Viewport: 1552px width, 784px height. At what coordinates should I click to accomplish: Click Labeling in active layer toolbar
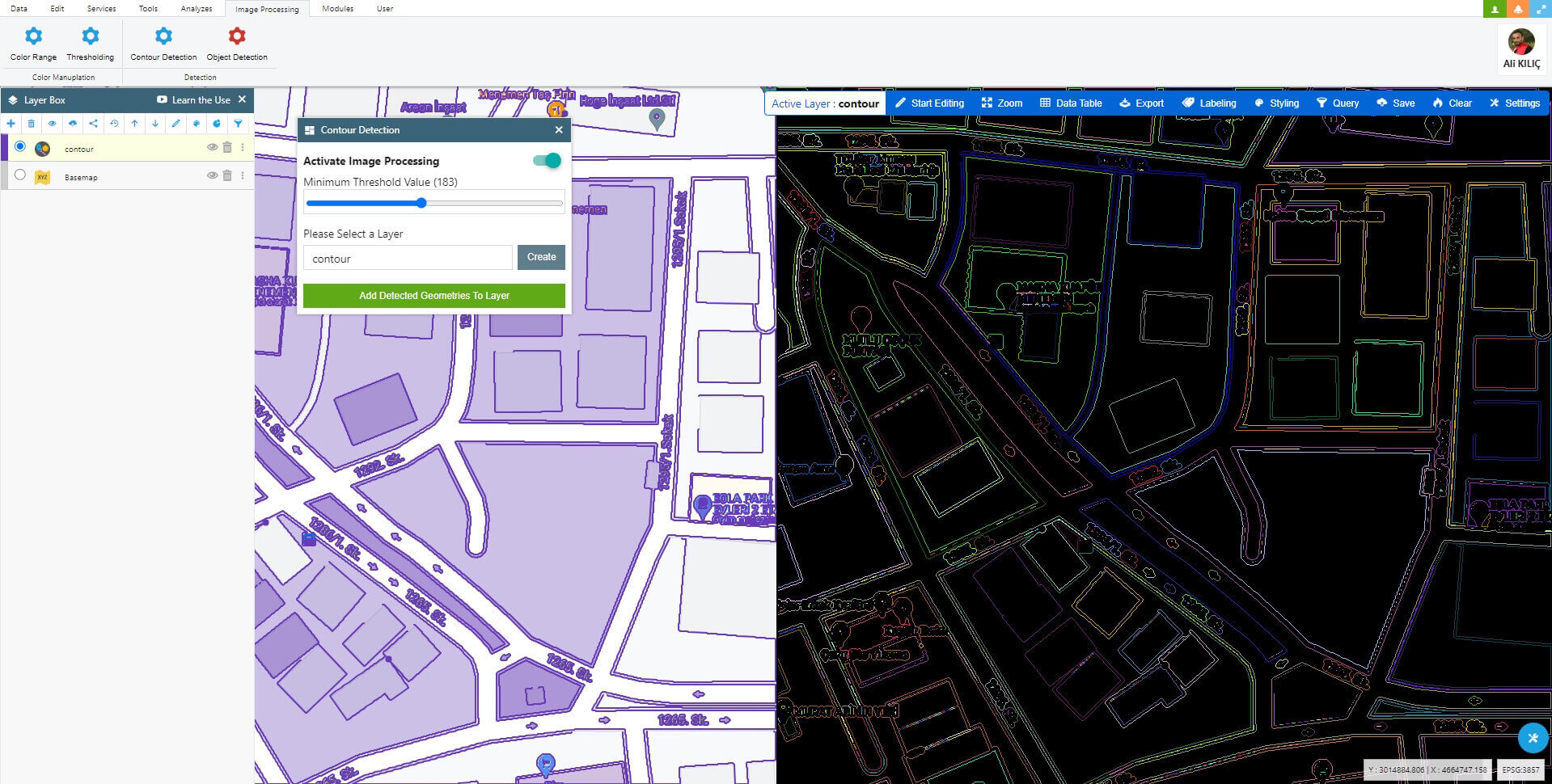(1209, 103)
